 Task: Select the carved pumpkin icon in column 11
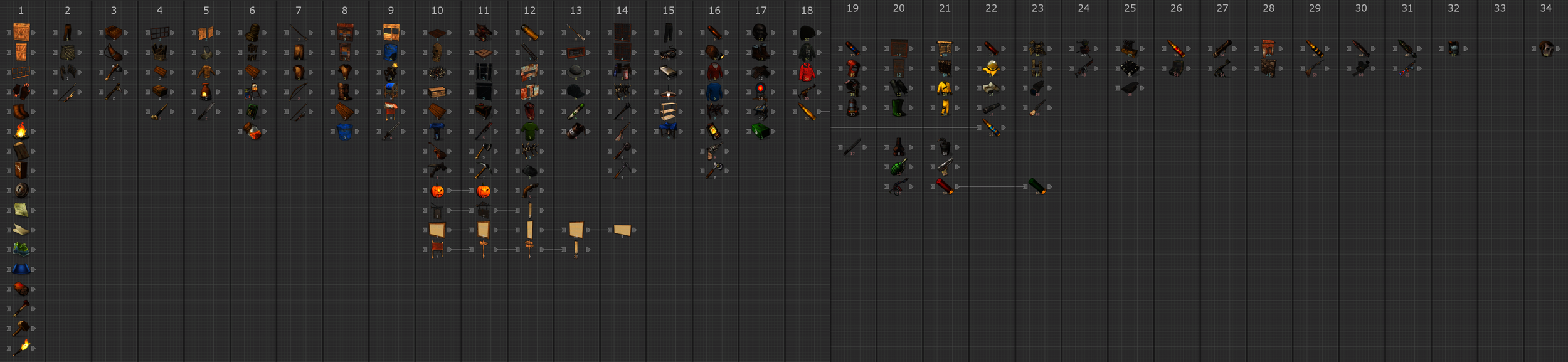(484, 190)
